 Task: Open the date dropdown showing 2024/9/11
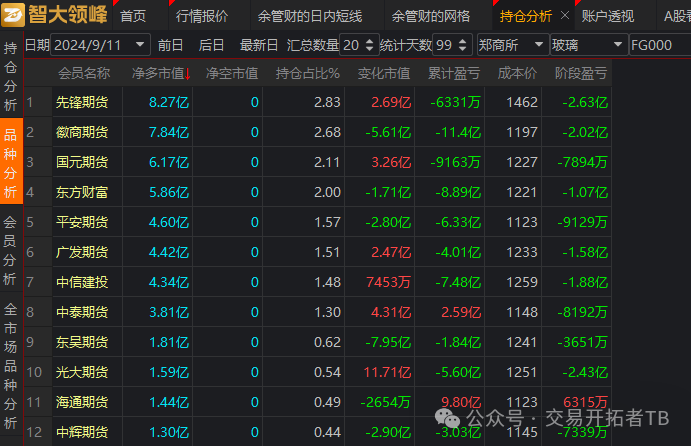140,45
